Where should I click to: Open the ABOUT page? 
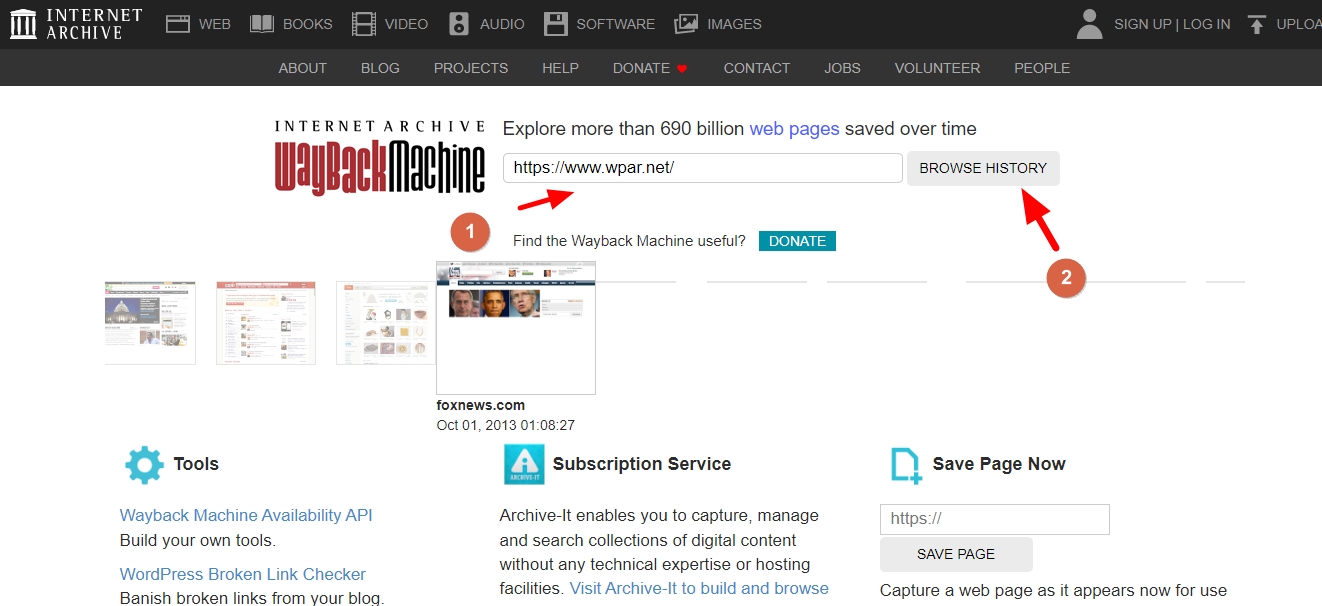[303, 68]
